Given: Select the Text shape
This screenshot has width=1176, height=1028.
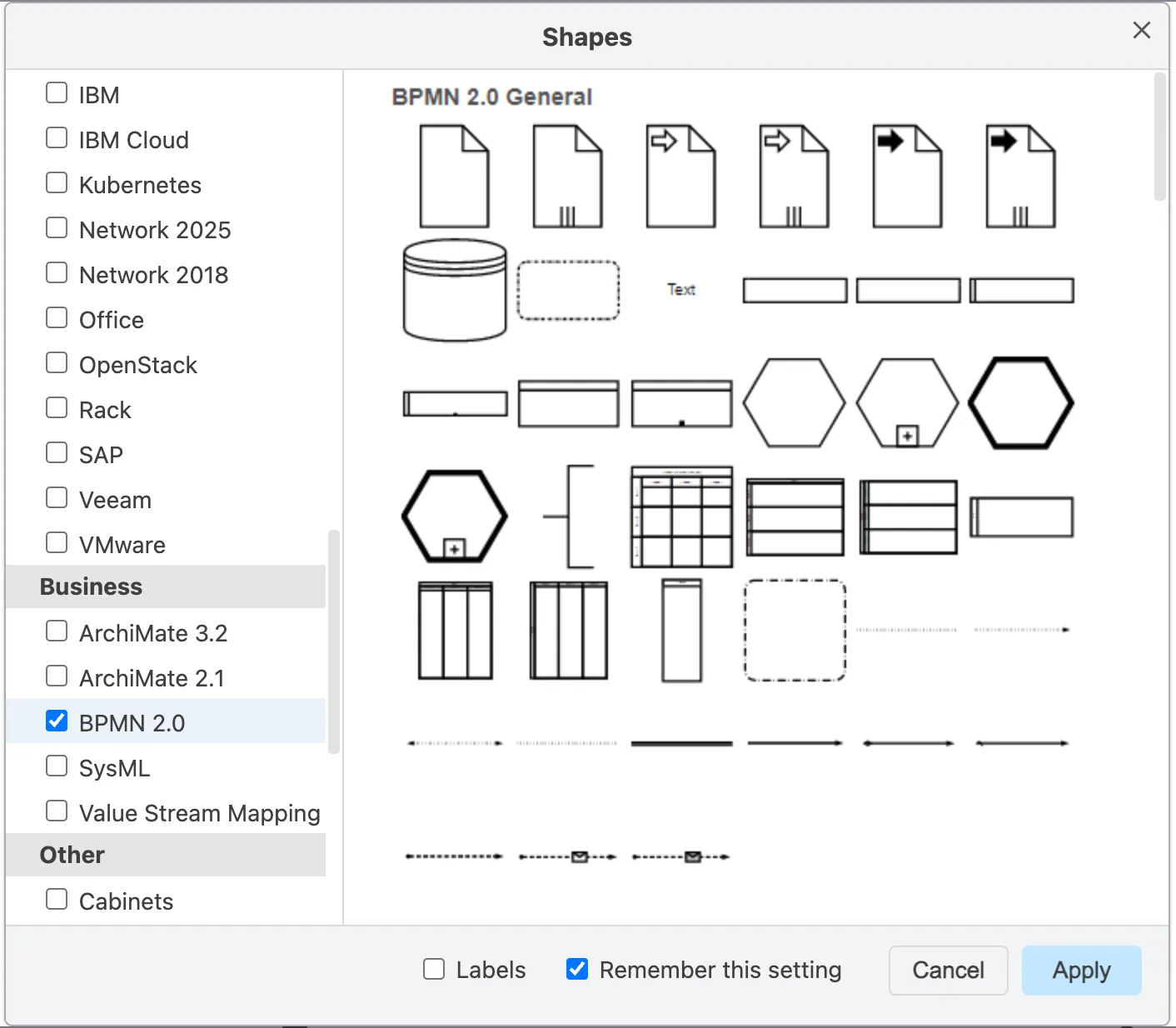Looking at the screenshot, I should pos(681,289).
